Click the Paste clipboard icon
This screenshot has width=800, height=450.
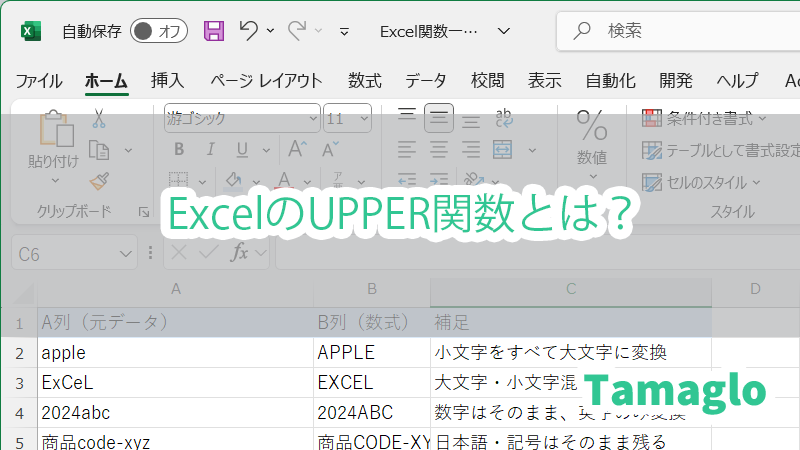click(x=53, y=135)
